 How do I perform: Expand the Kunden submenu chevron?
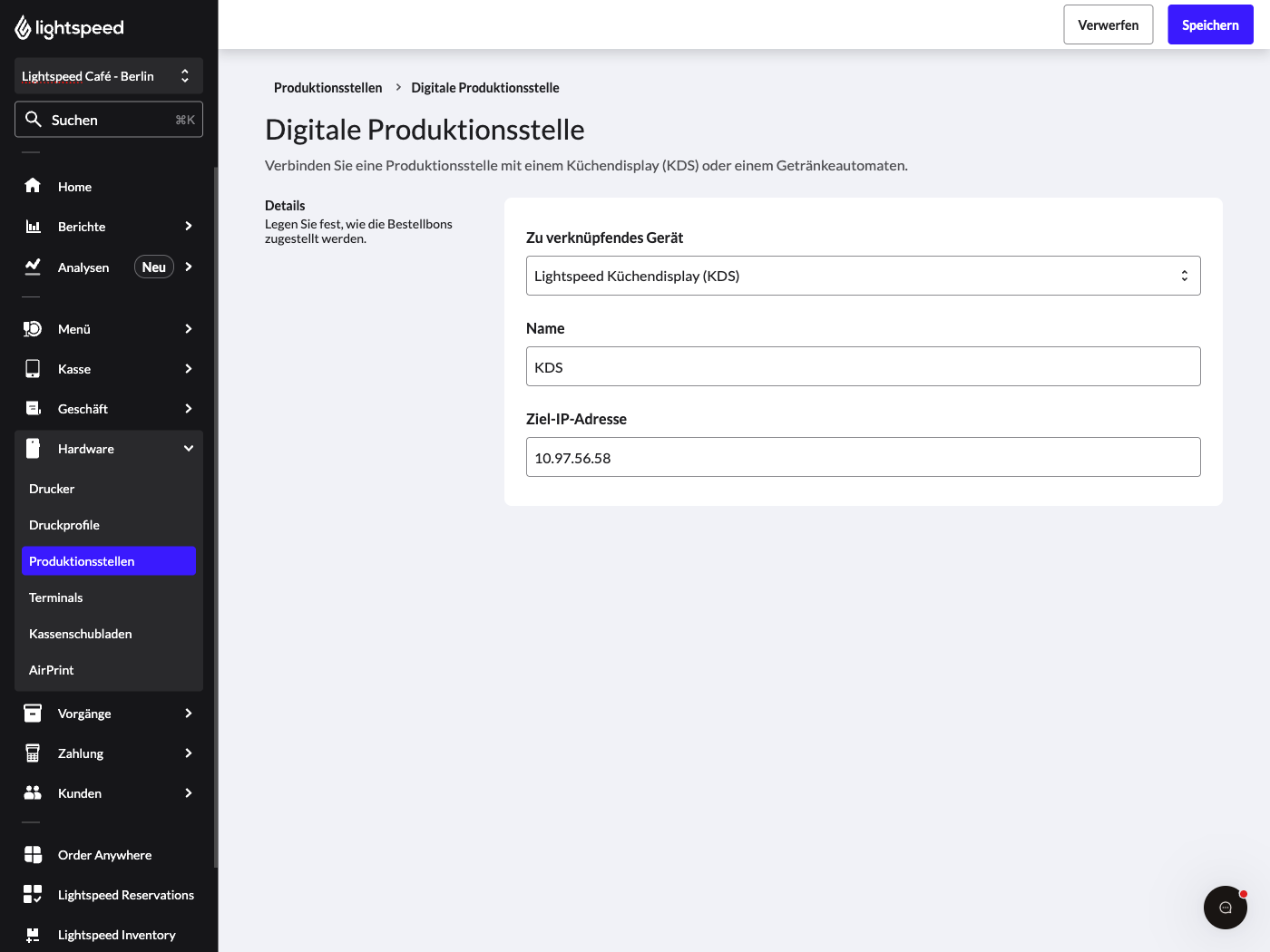click(189, 792)
